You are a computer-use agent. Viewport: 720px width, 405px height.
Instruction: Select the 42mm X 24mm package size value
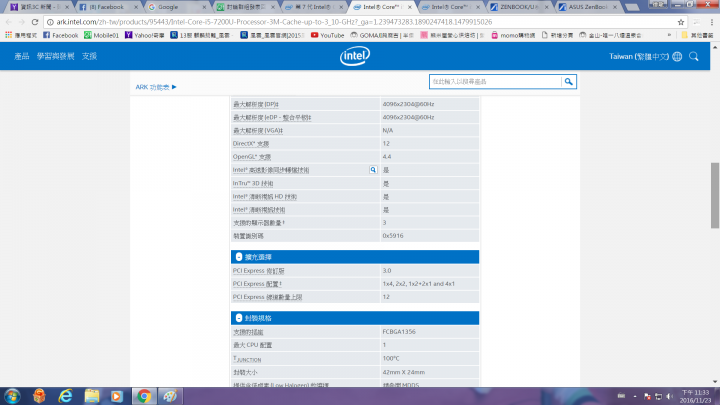click(x=404, y=372)
